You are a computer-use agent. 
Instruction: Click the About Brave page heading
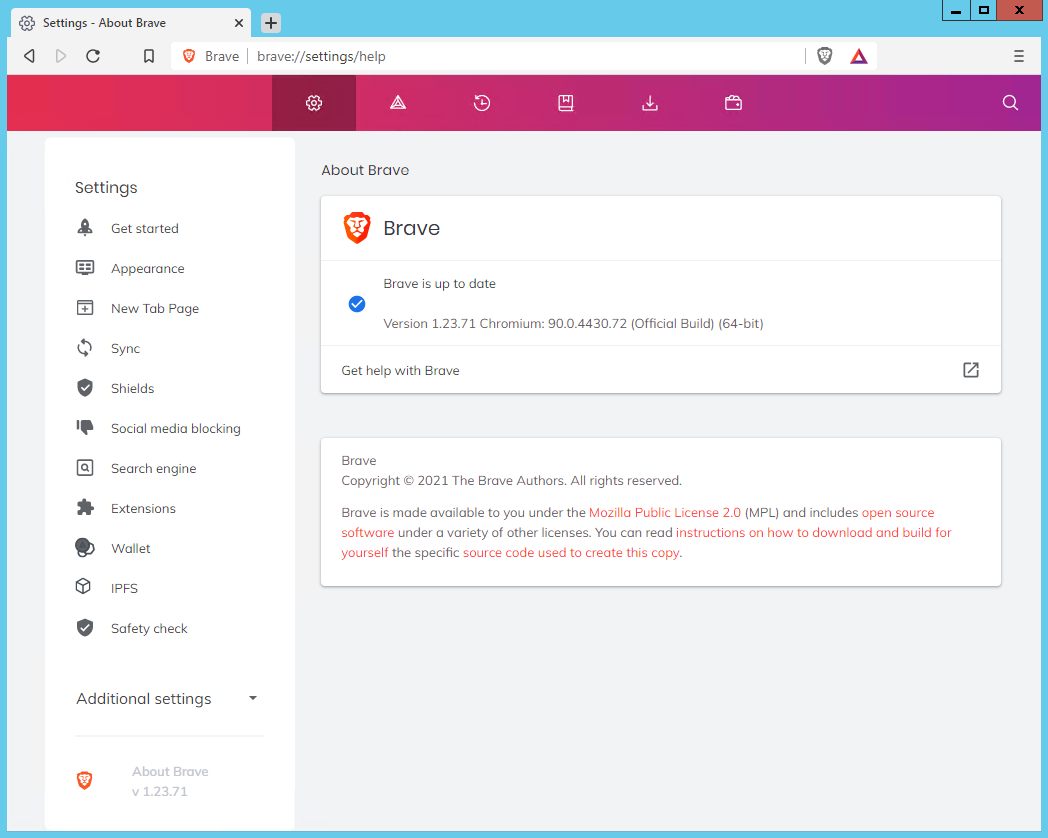365,170
